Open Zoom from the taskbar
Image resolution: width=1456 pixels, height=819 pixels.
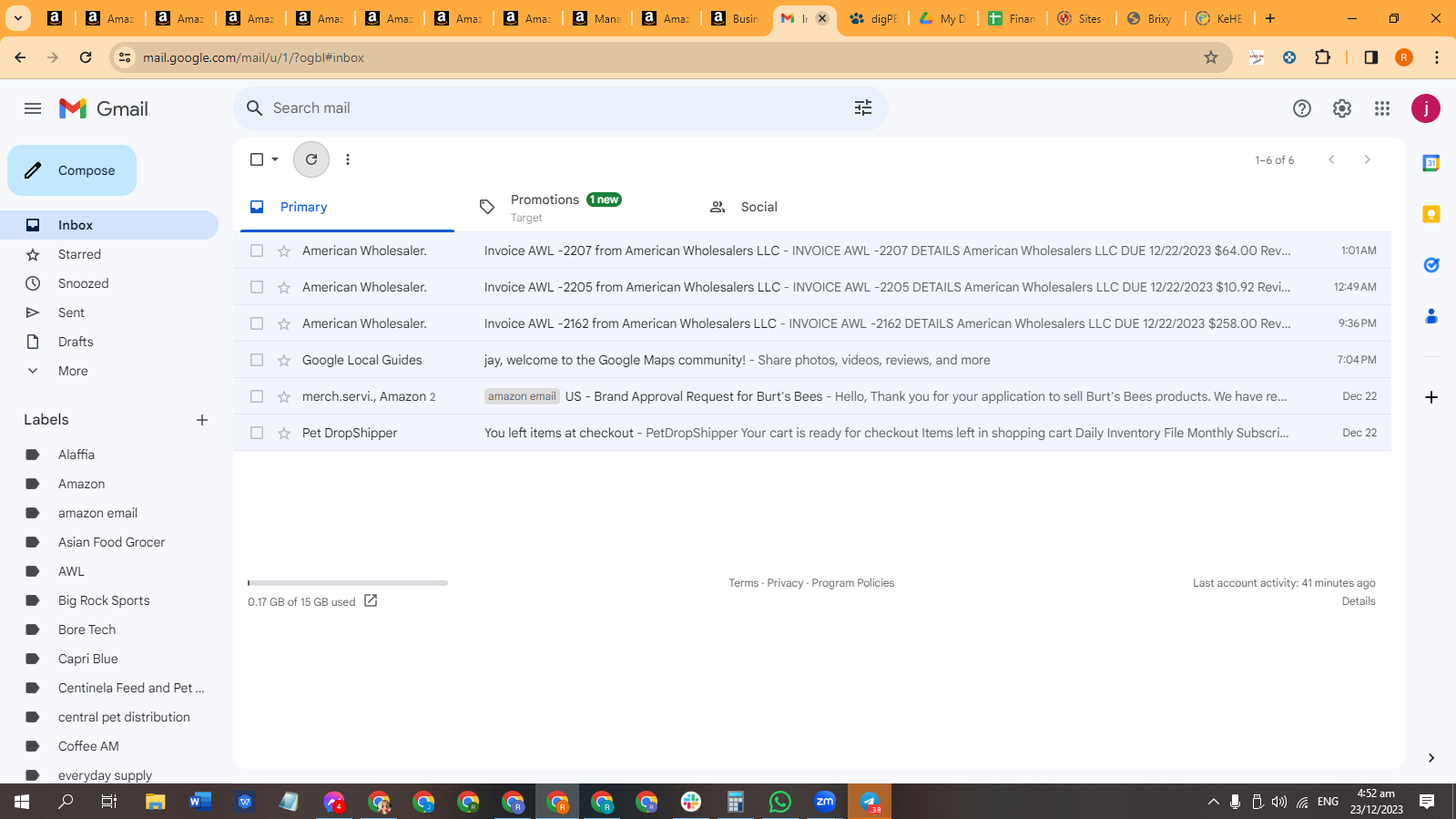[825, 802]
